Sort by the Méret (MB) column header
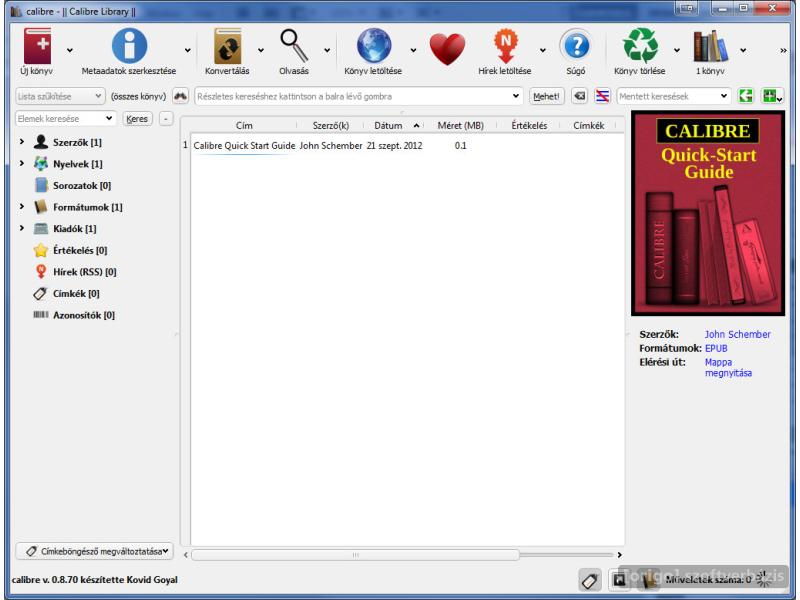Image resolution: width=800 pixels, height=600 pixels. tap(460, 125)
